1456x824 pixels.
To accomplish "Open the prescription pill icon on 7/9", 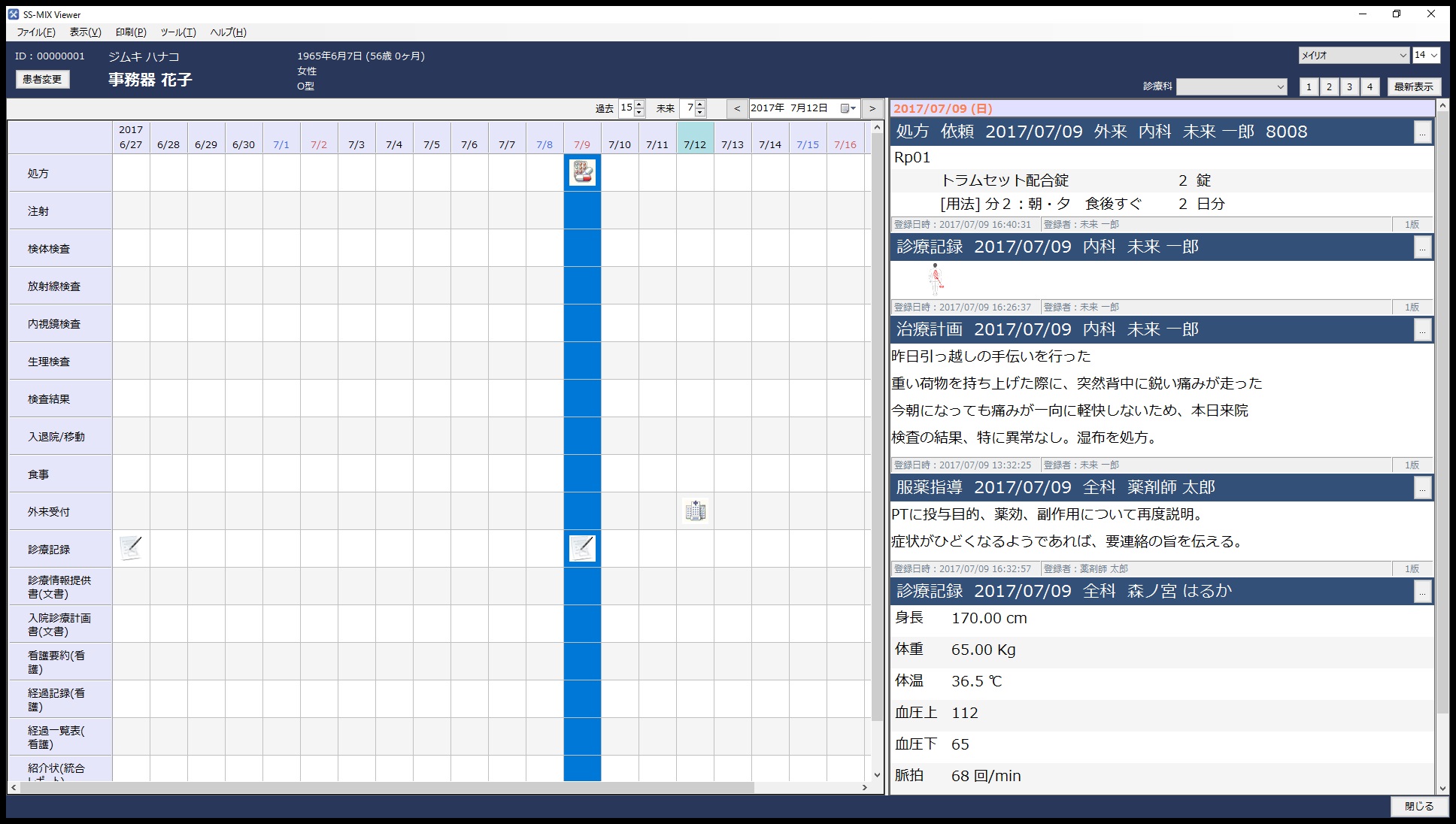I will coord(582,172).
